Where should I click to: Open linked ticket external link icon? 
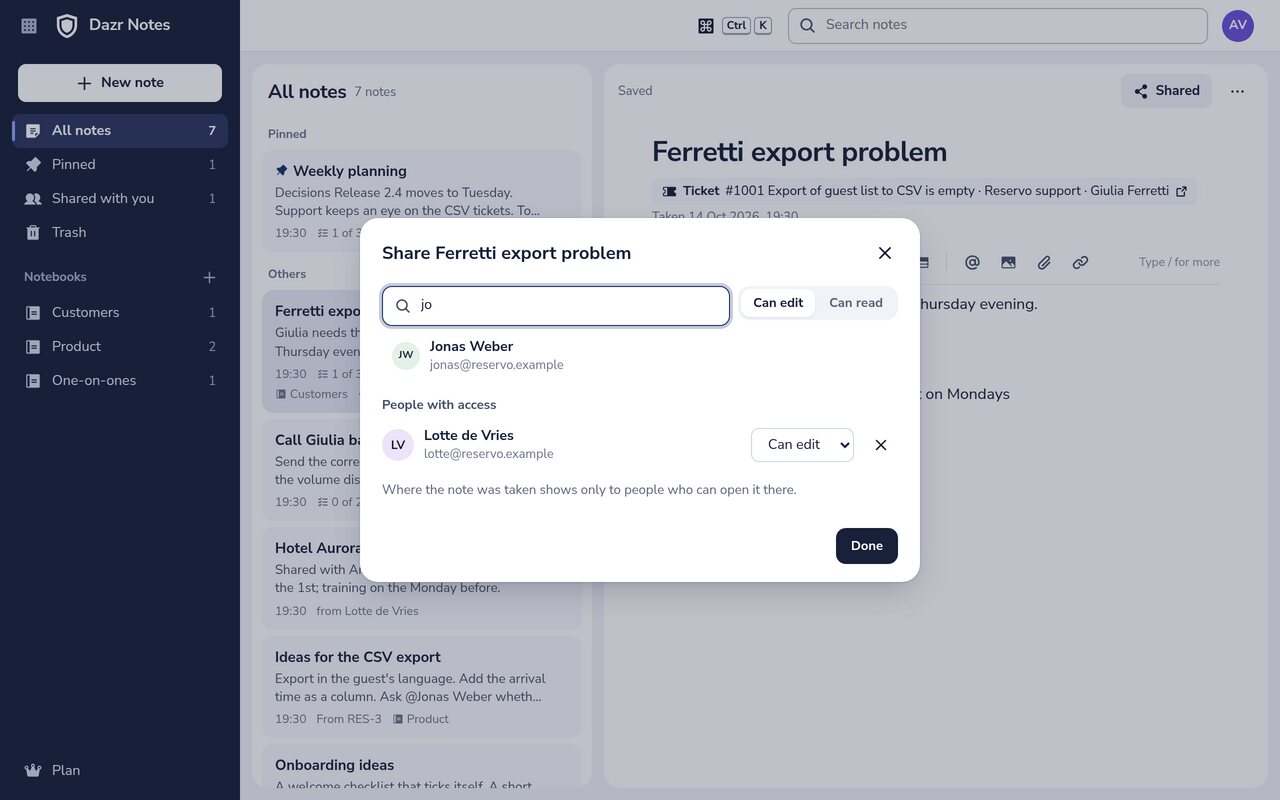[x=1181, y=191]
